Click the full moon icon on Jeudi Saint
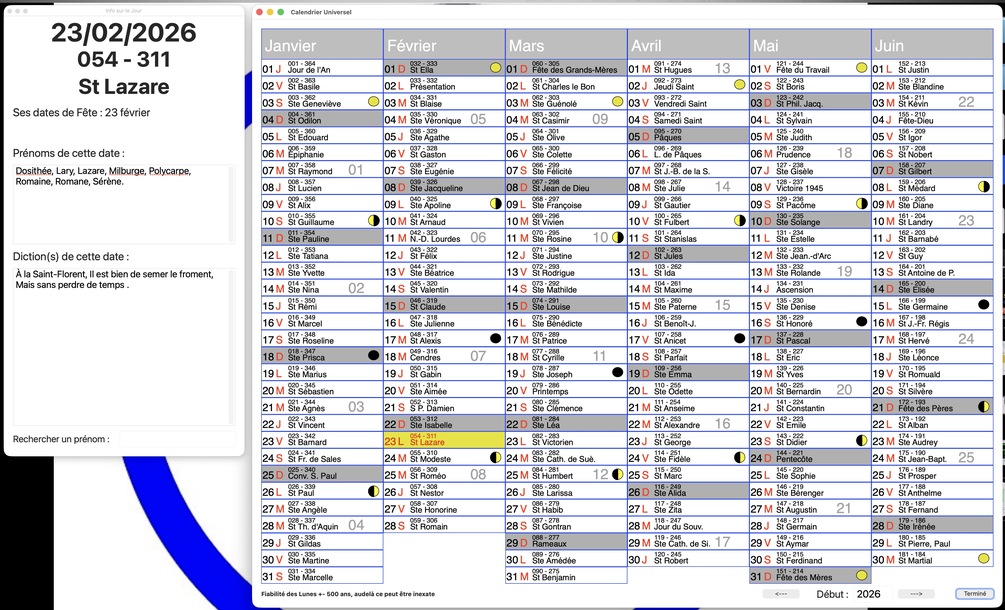 tap(740, 85)
